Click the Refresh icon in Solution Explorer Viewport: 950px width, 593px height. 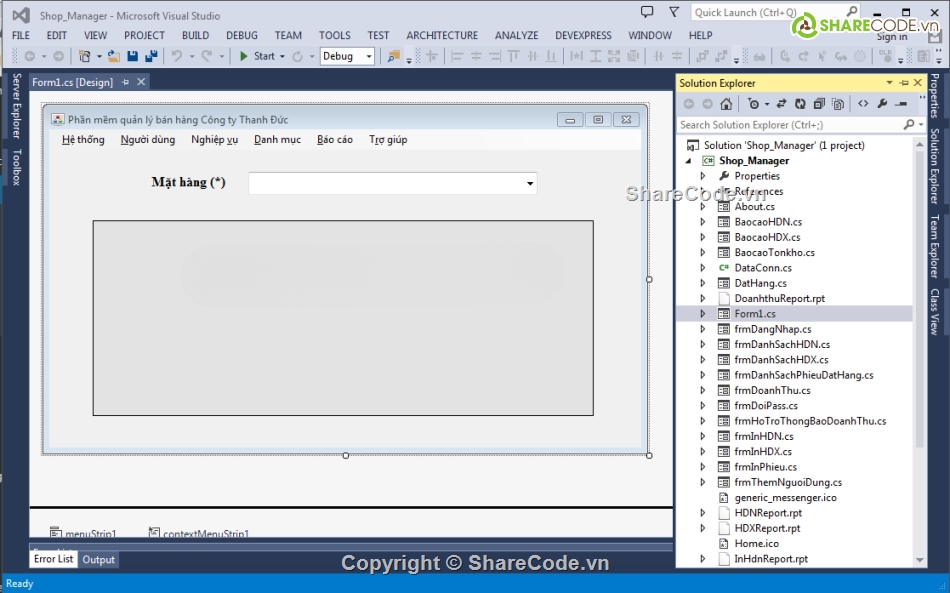800,104
